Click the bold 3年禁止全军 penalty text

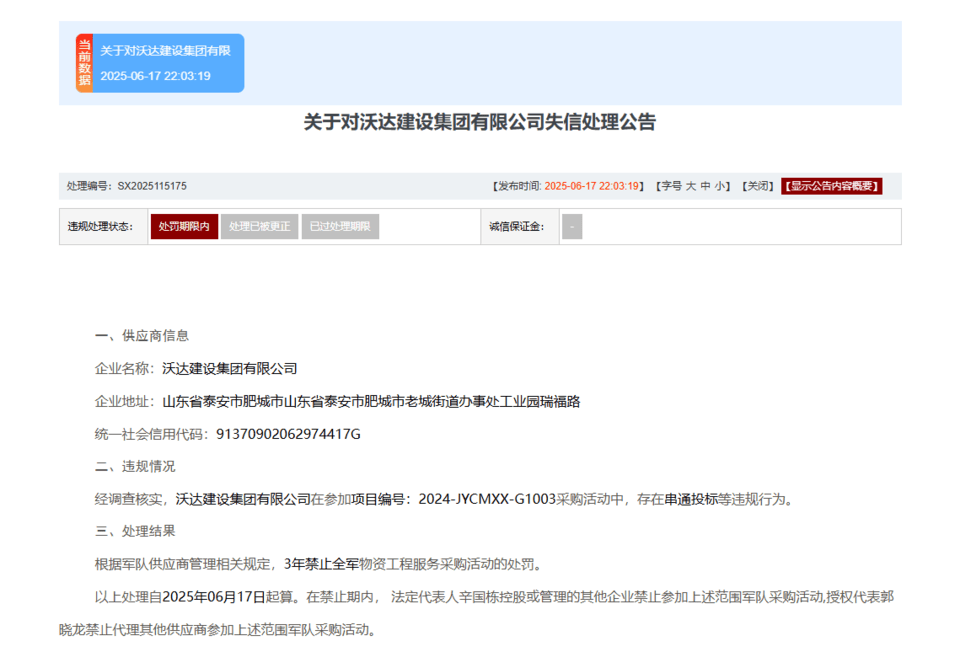coord(321,564)
